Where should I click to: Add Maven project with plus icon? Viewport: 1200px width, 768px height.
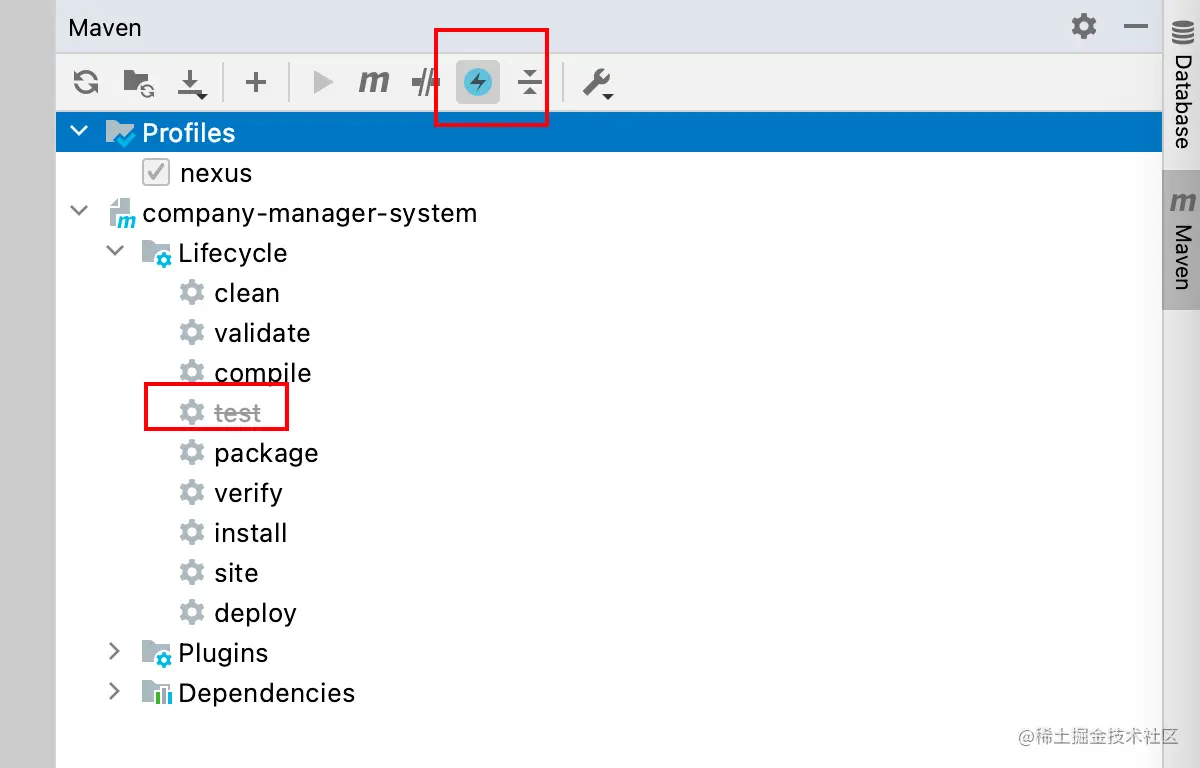tap(256, 82)
